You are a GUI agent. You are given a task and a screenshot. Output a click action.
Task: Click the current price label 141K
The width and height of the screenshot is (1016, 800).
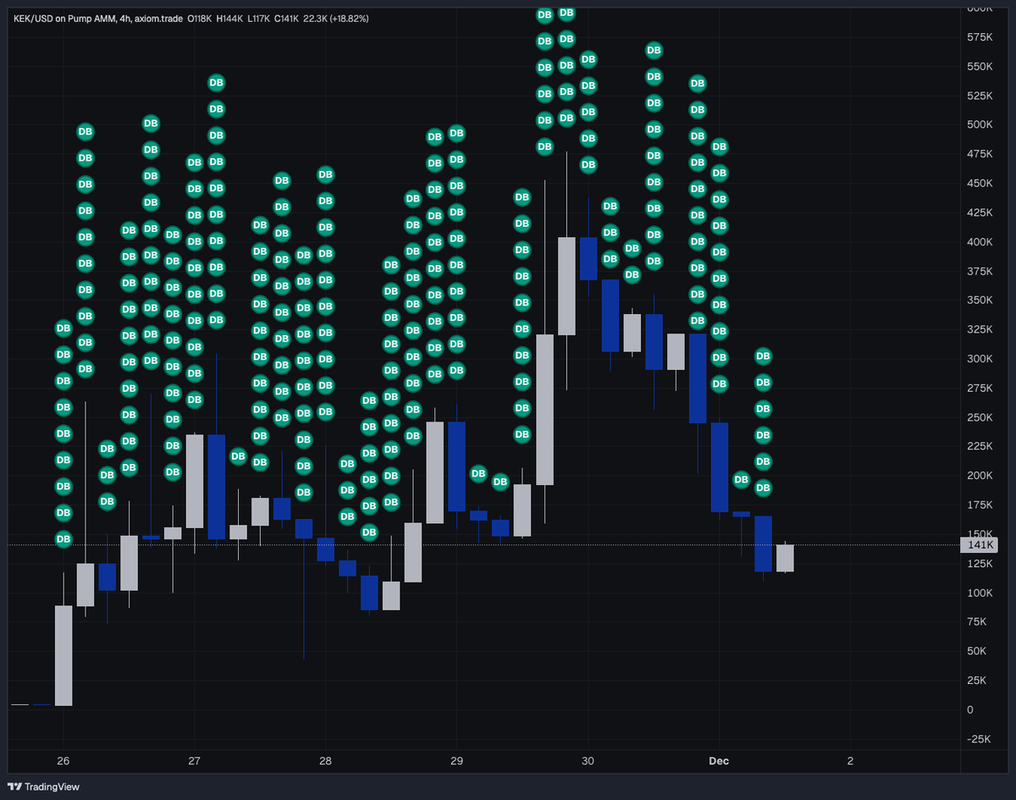coord(979,545)
